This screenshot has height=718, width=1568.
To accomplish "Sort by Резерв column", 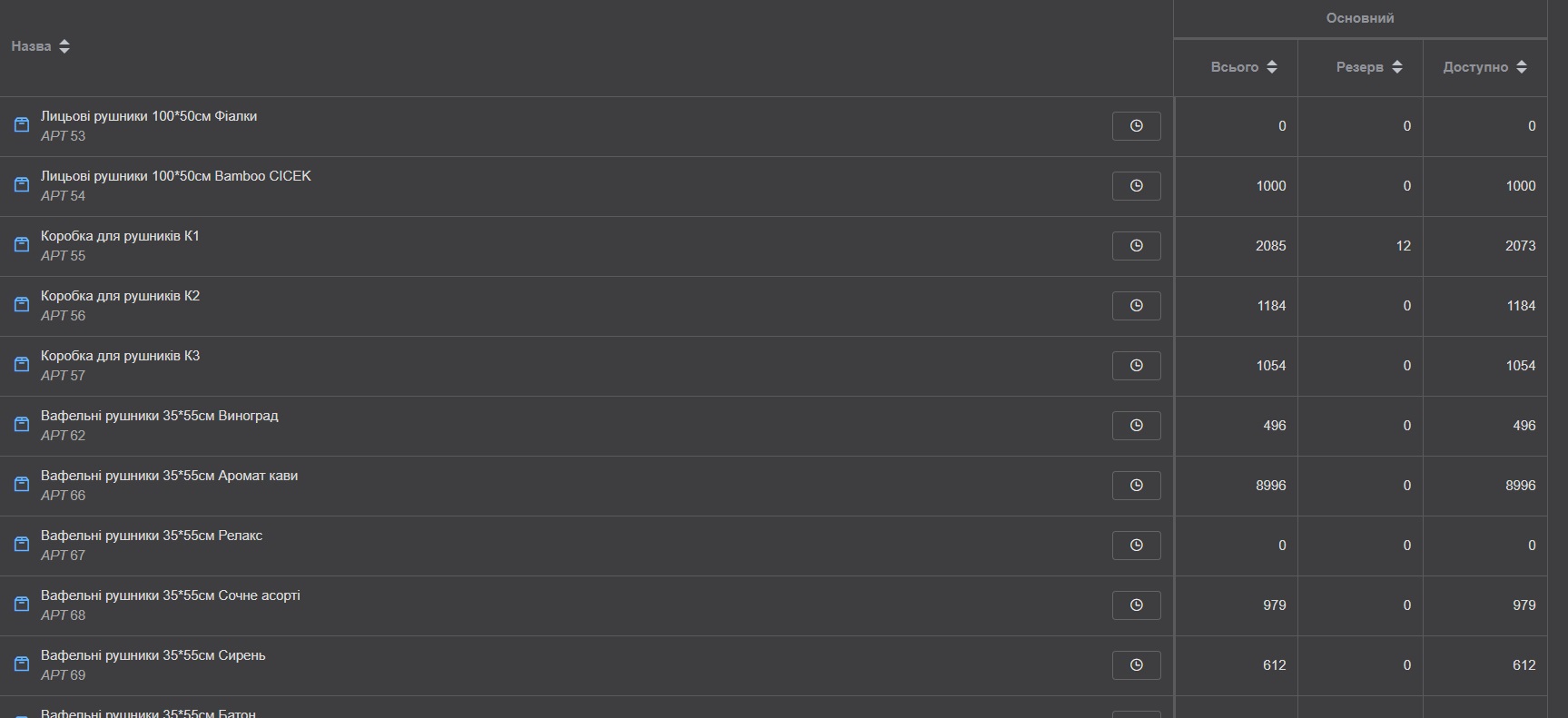I will point(1396,67).
